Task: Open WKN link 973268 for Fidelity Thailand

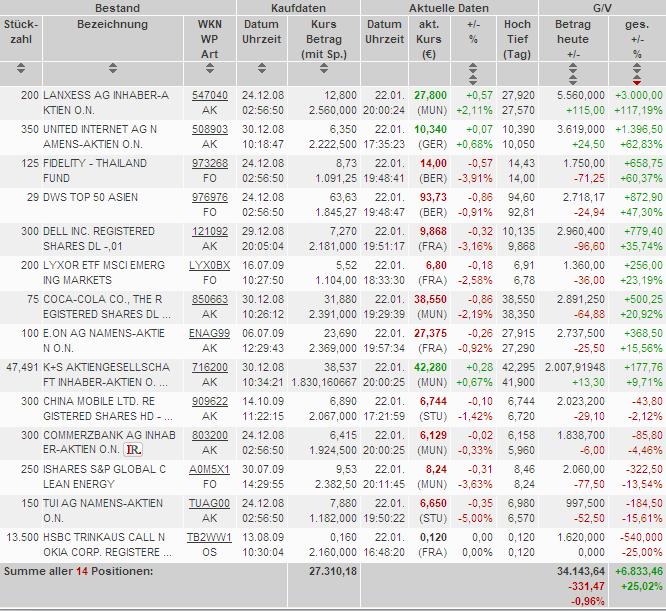Action: pos(210,163)
